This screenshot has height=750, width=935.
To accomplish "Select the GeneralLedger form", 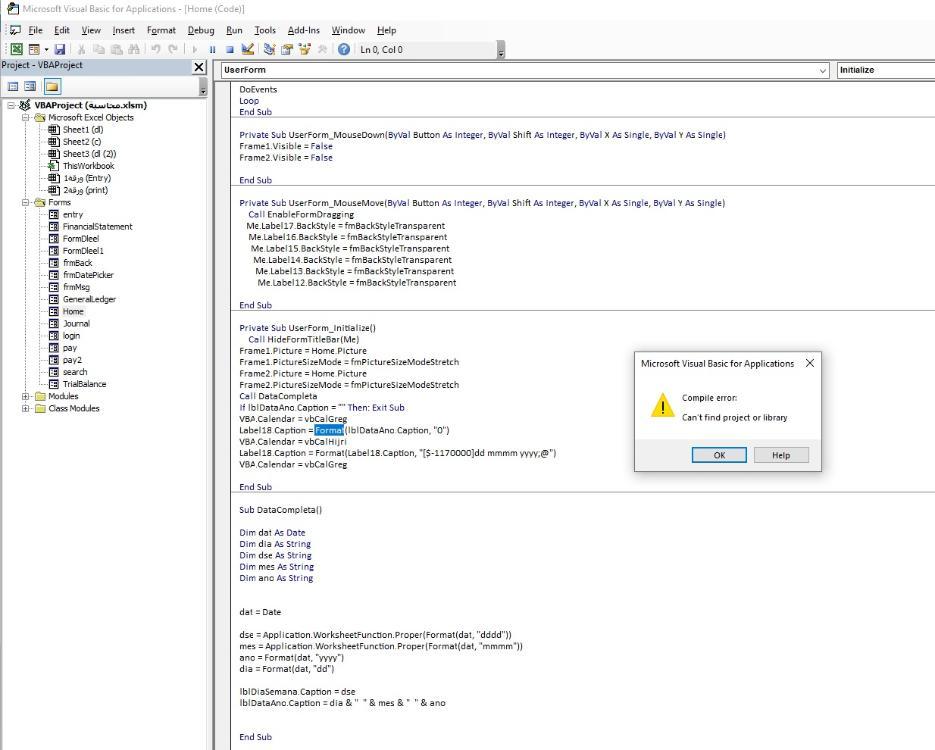I will coord(89,299).
